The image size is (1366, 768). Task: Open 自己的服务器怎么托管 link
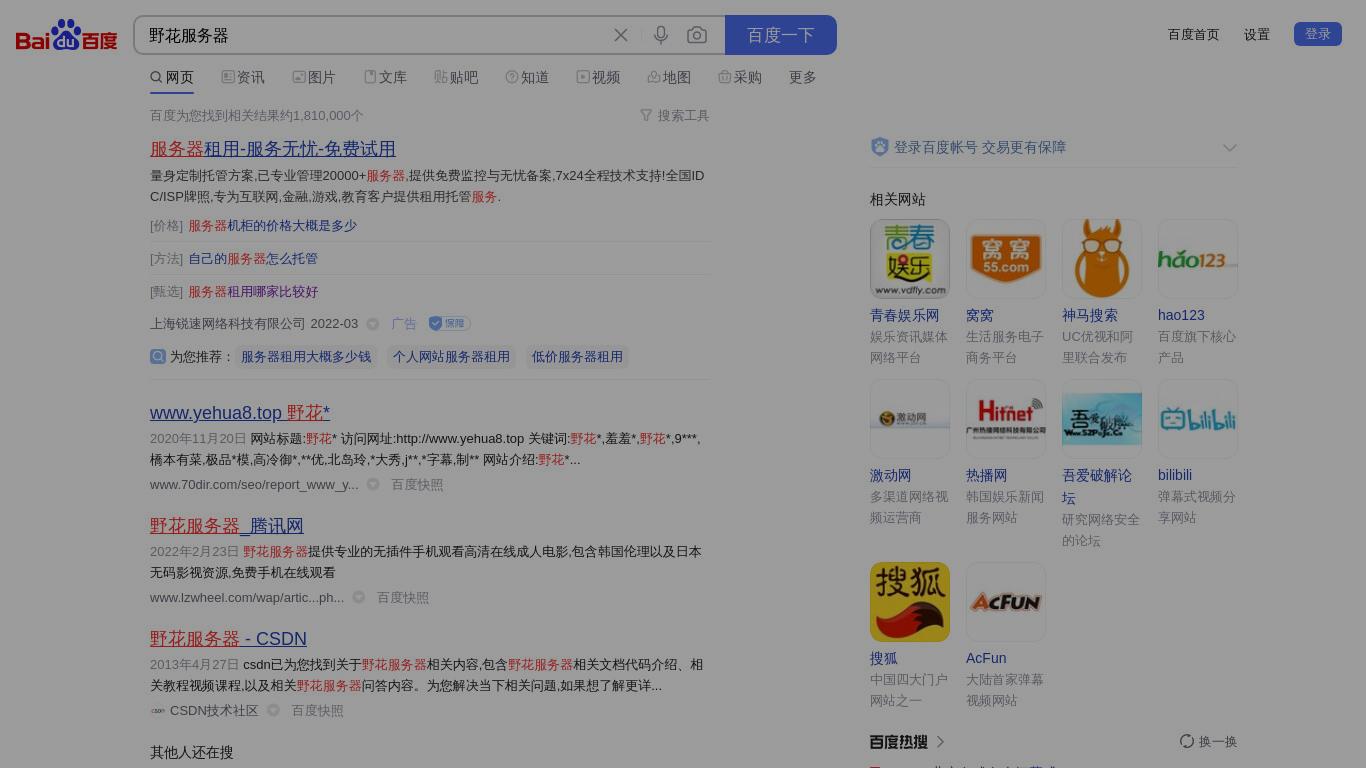coord(253,259)
